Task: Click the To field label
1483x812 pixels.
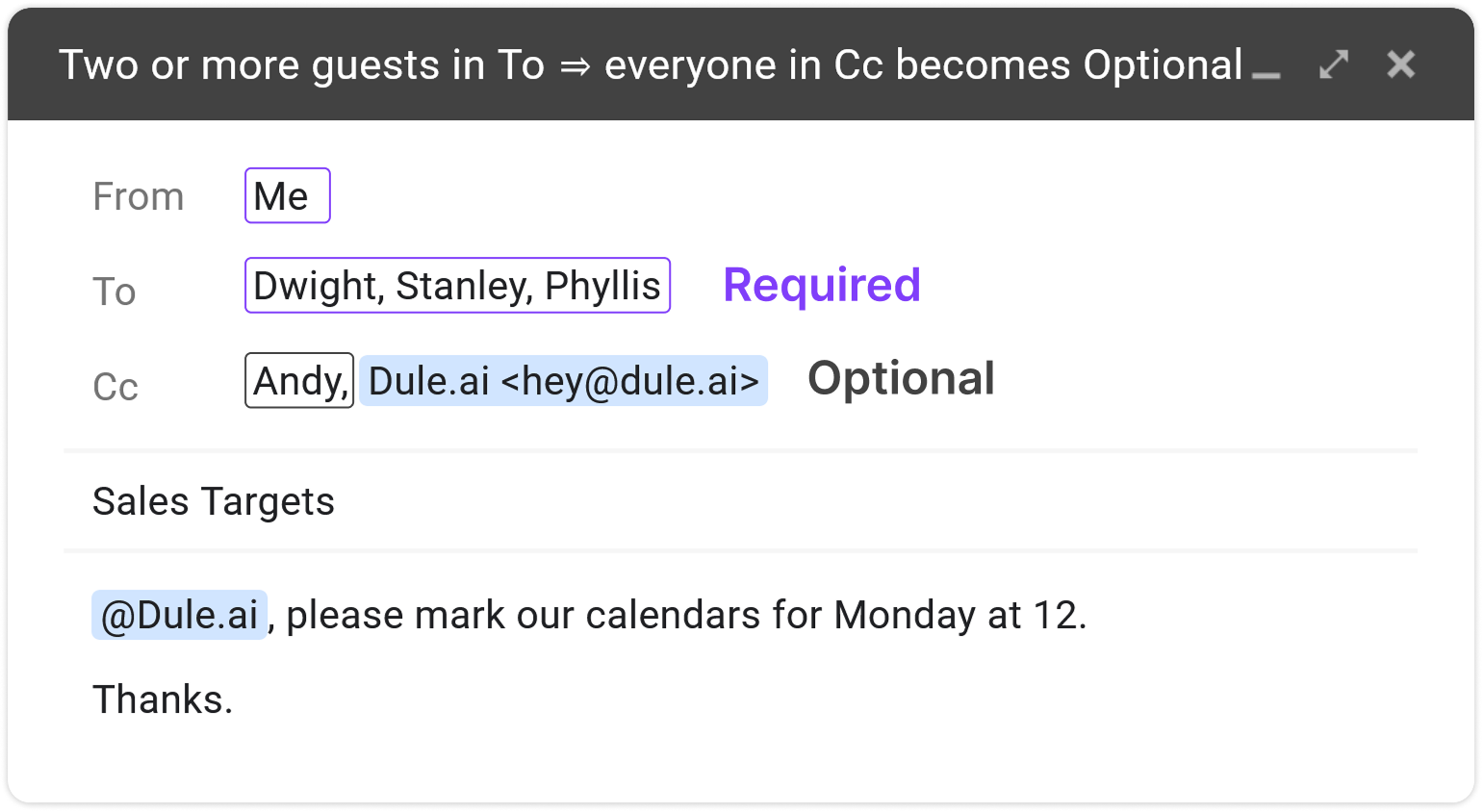Action: [x=114, y=291]
